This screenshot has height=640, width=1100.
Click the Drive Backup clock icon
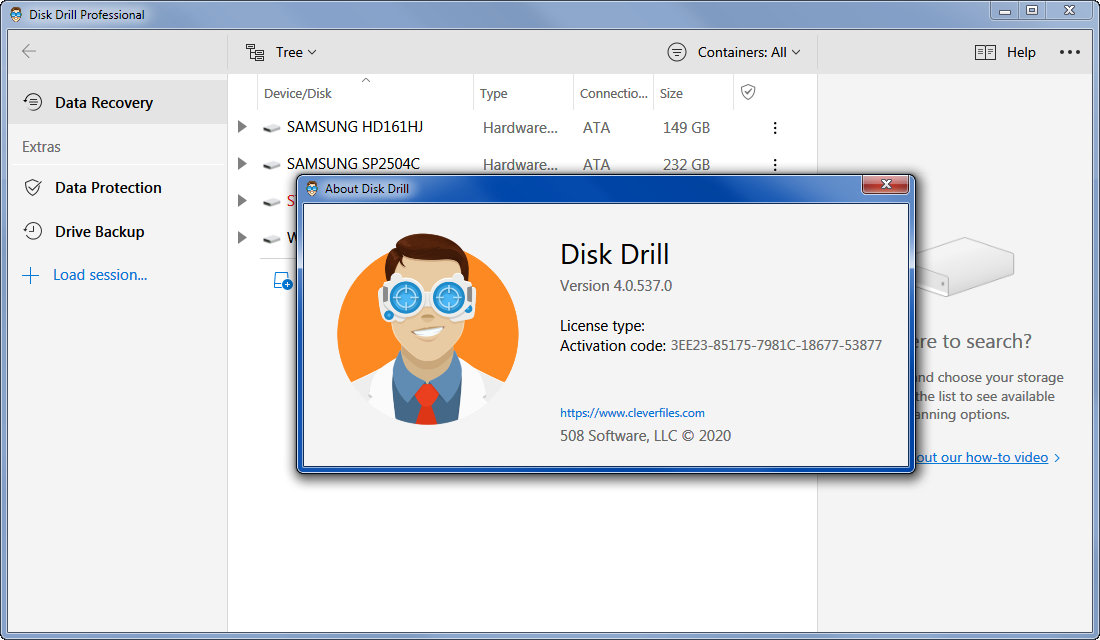pos(33,231)
